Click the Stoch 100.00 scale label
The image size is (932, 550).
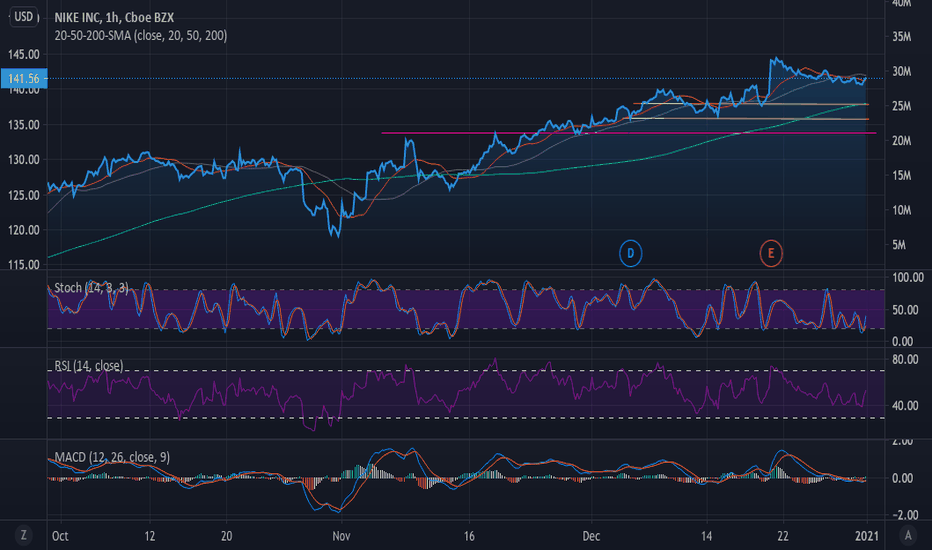[x=908, y=277]
